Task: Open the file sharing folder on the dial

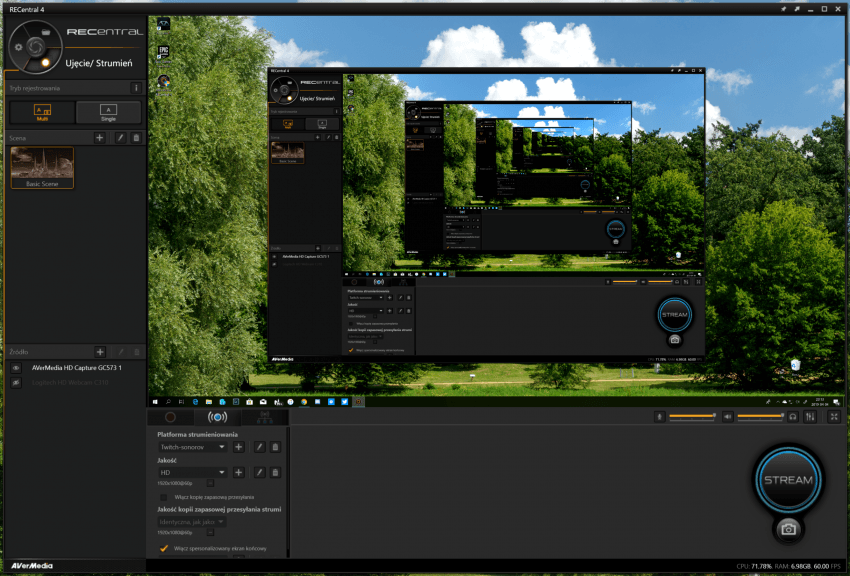Action: [x=46, y=32]
